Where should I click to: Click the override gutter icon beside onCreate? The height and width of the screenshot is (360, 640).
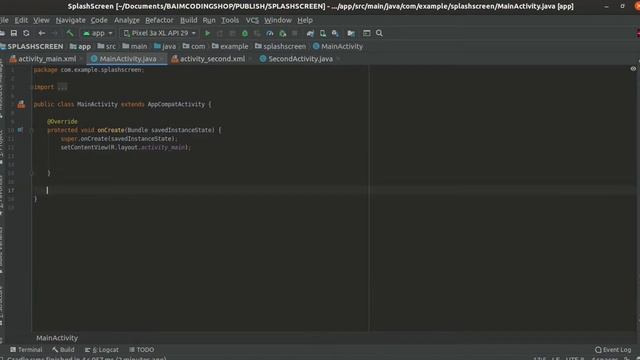[20, 130]
